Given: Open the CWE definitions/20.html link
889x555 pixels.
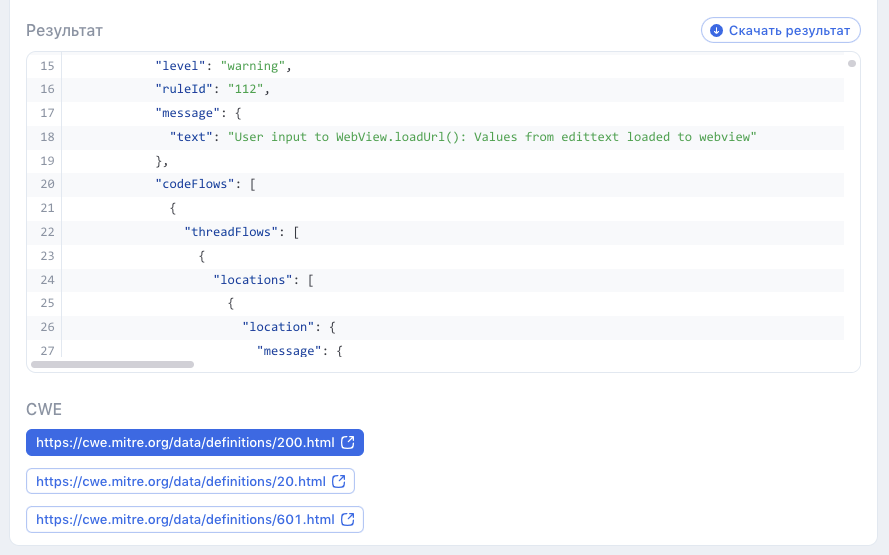Looking at the screenshot, I should point(180,481).
